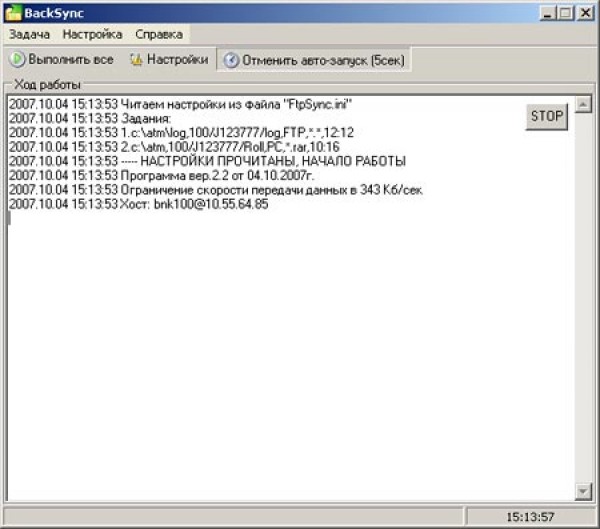Open Настройки from the toolbar label
Screen dimensions: 600x529
[x=178, y=59]
